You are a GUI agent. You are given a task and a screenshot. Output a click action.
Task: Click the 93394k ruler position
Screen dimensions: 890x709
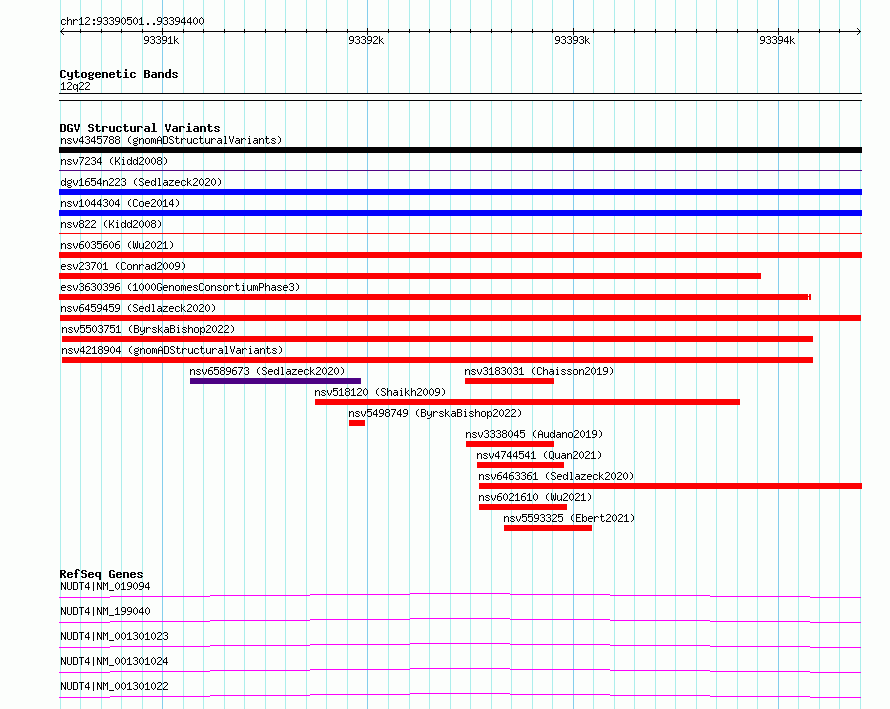tap(777, 40)
